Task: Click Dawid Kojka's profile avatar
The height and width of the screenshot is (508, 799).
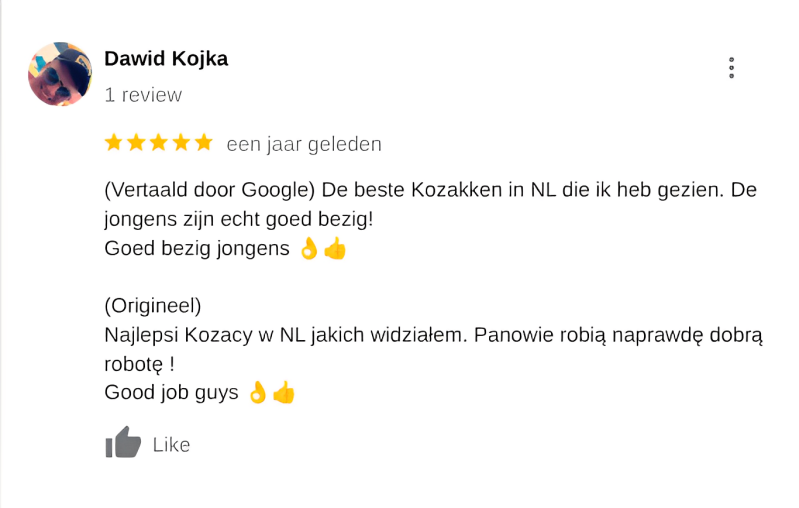Action: click(x=60, y=74)
